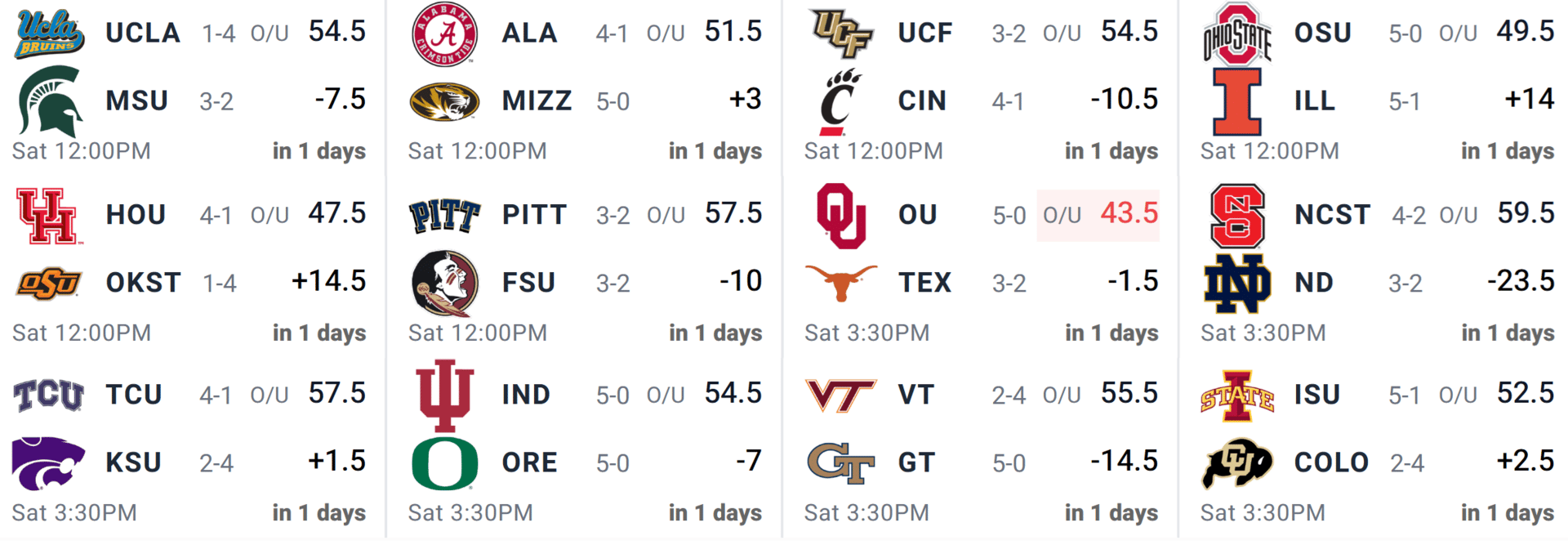Select the Colorado Buffaloes logo

click(1237, 462)
